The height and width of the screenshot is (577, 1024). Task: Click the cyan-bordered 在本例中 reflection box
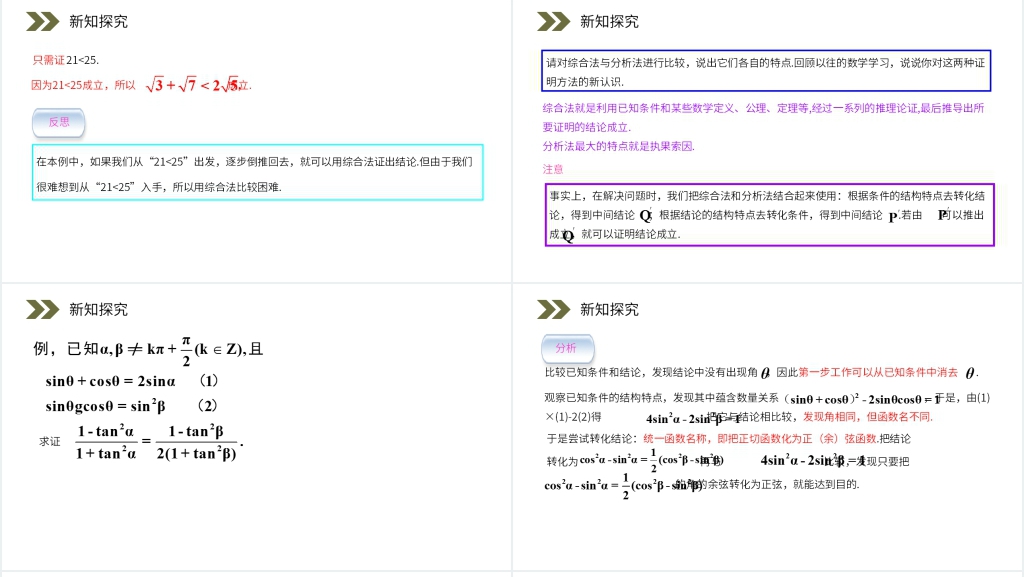click(x=256, y=172)
